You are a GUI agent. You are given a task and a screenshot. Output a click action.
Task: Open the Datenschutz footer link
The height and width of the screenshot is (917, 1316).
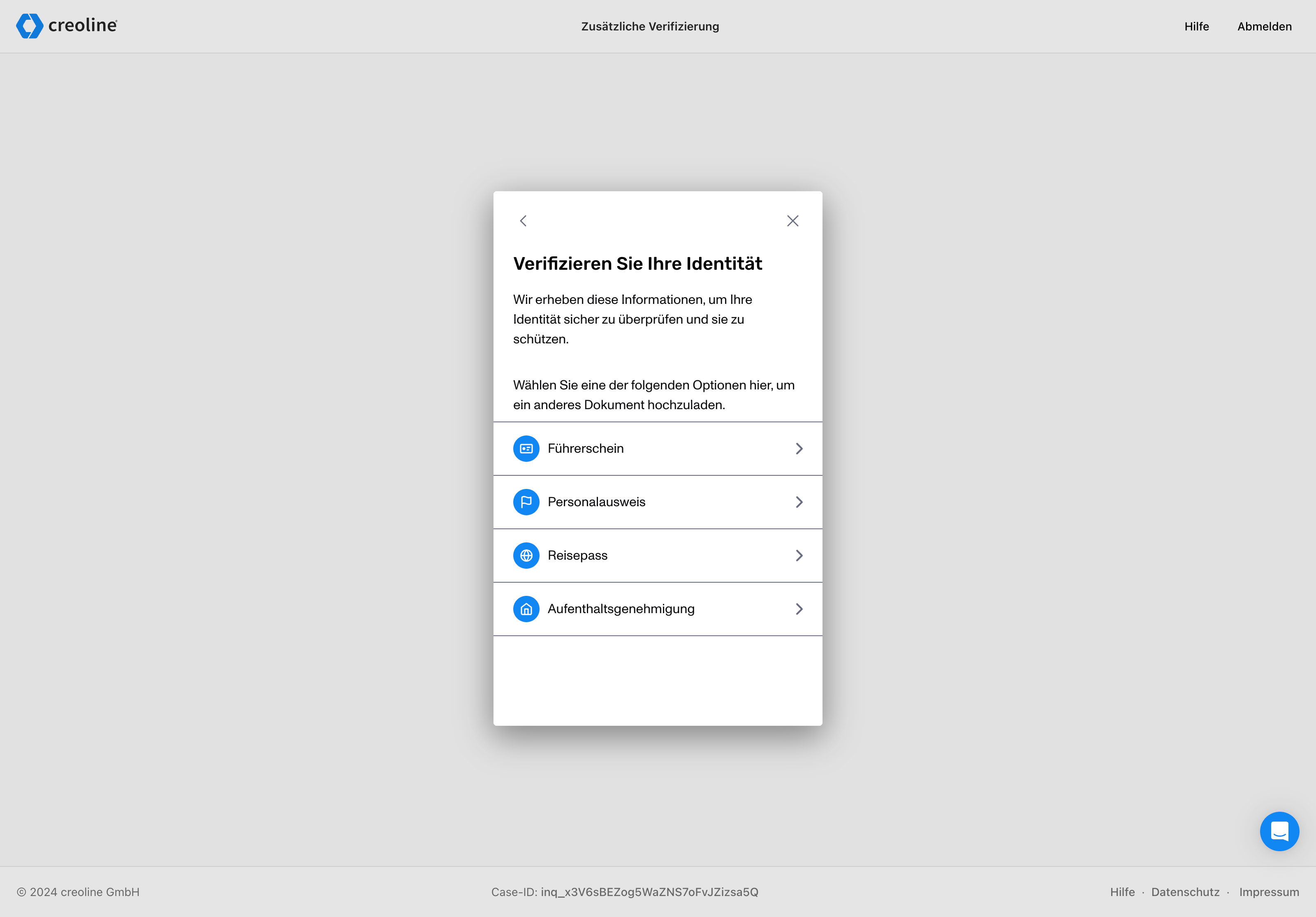tap(1185, 892)
